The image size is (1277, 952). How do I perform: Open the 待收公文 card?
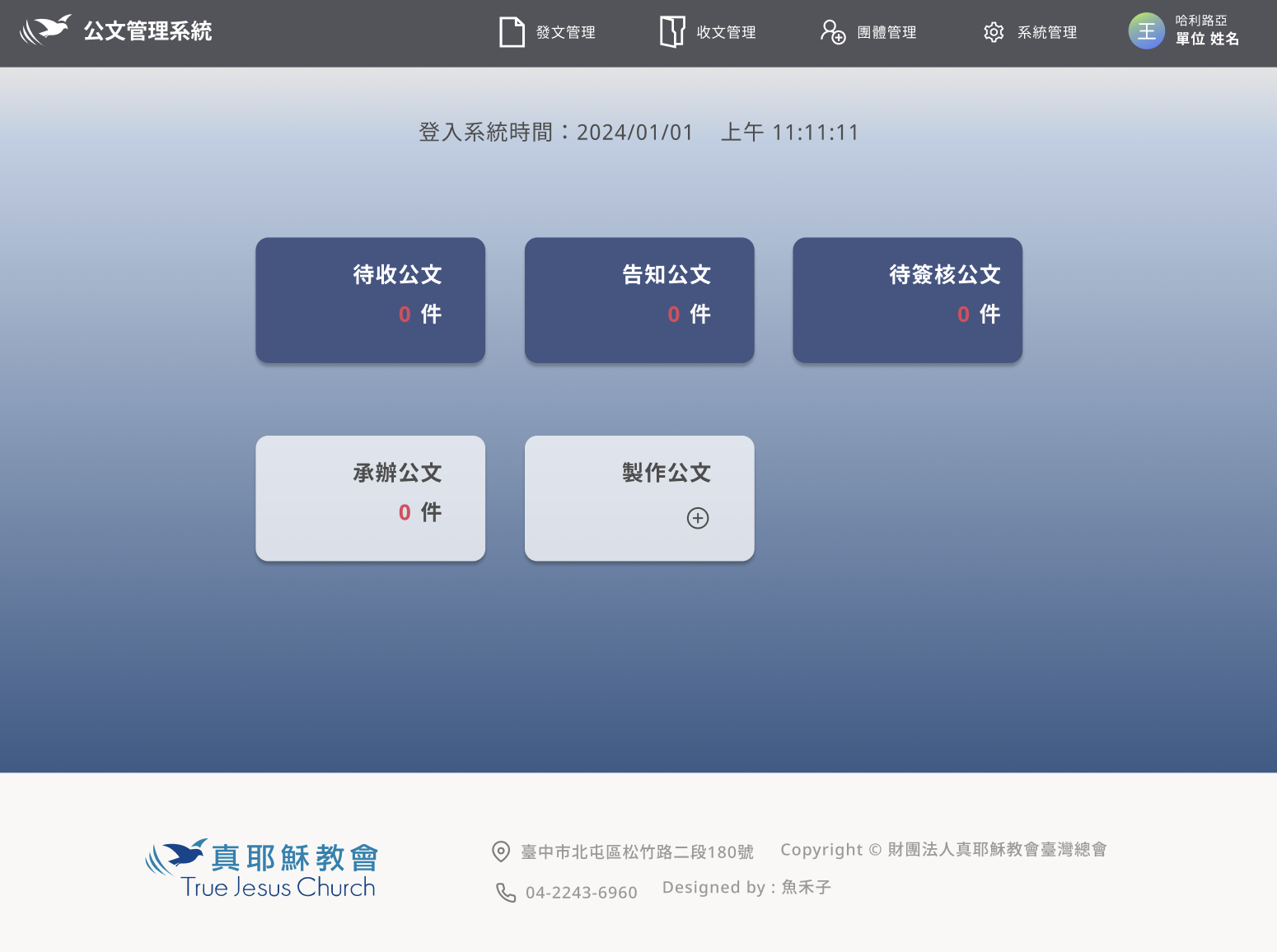coord(370,300)
